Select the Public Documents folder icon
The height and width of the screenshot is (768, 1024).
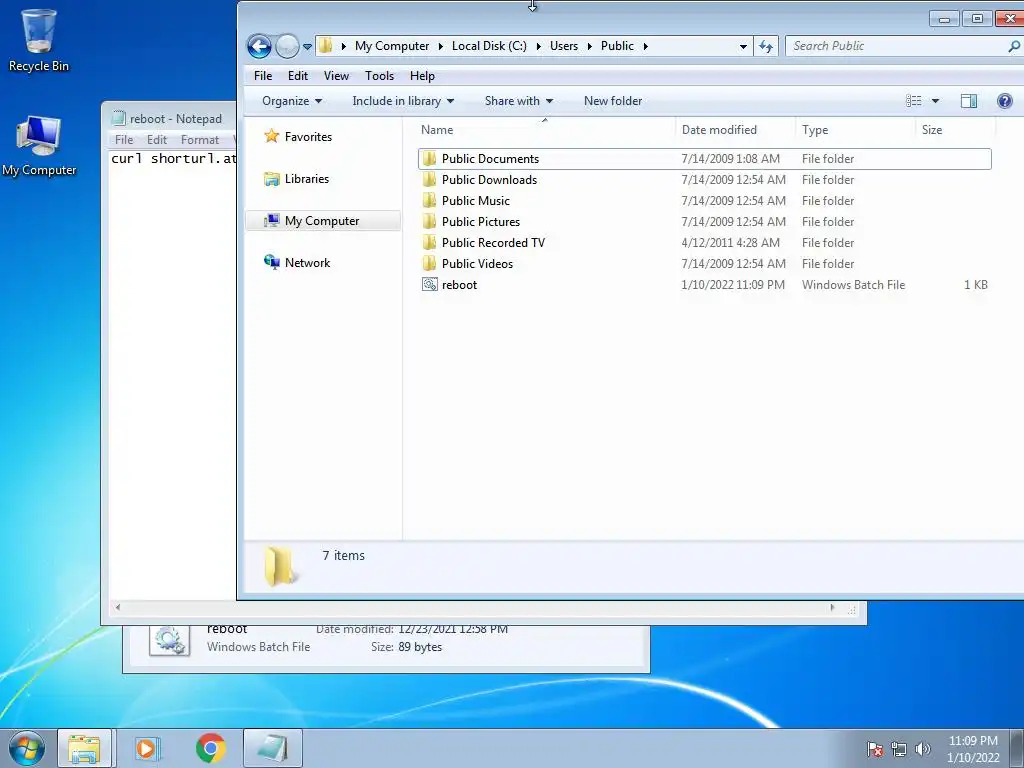(x=429, y=159)
